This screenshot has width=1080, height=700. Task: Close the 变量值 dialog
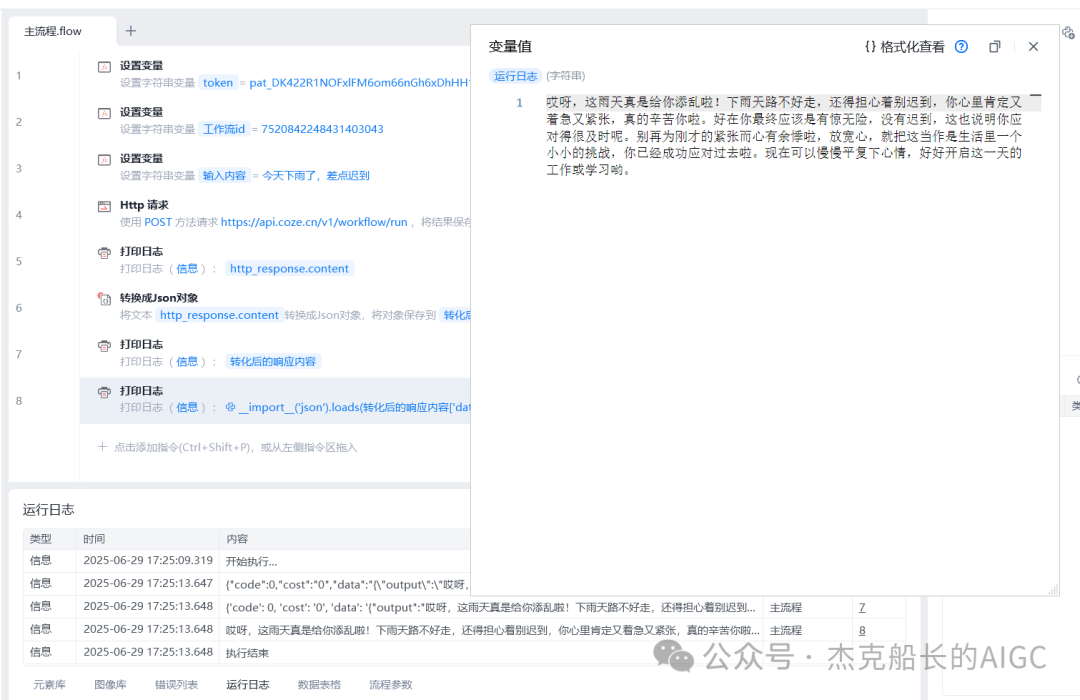[1033, 47]
